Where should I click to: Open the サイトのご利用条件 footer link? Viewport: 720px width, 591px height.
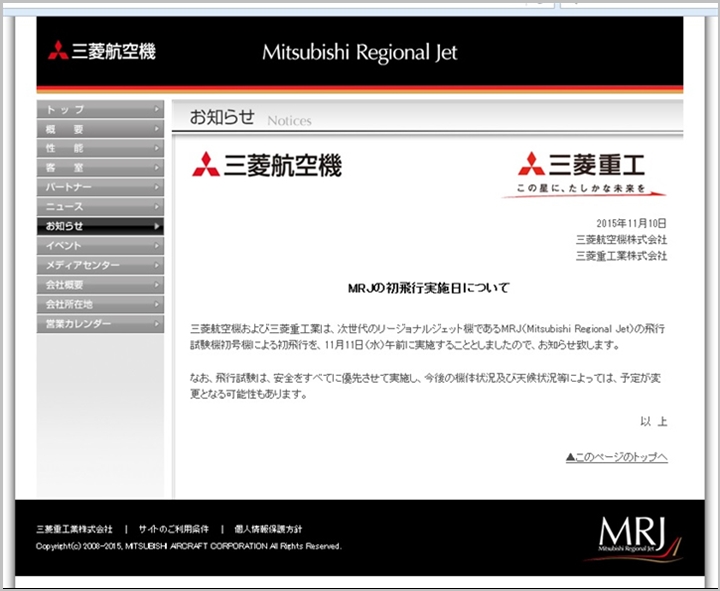click(174, 529)
